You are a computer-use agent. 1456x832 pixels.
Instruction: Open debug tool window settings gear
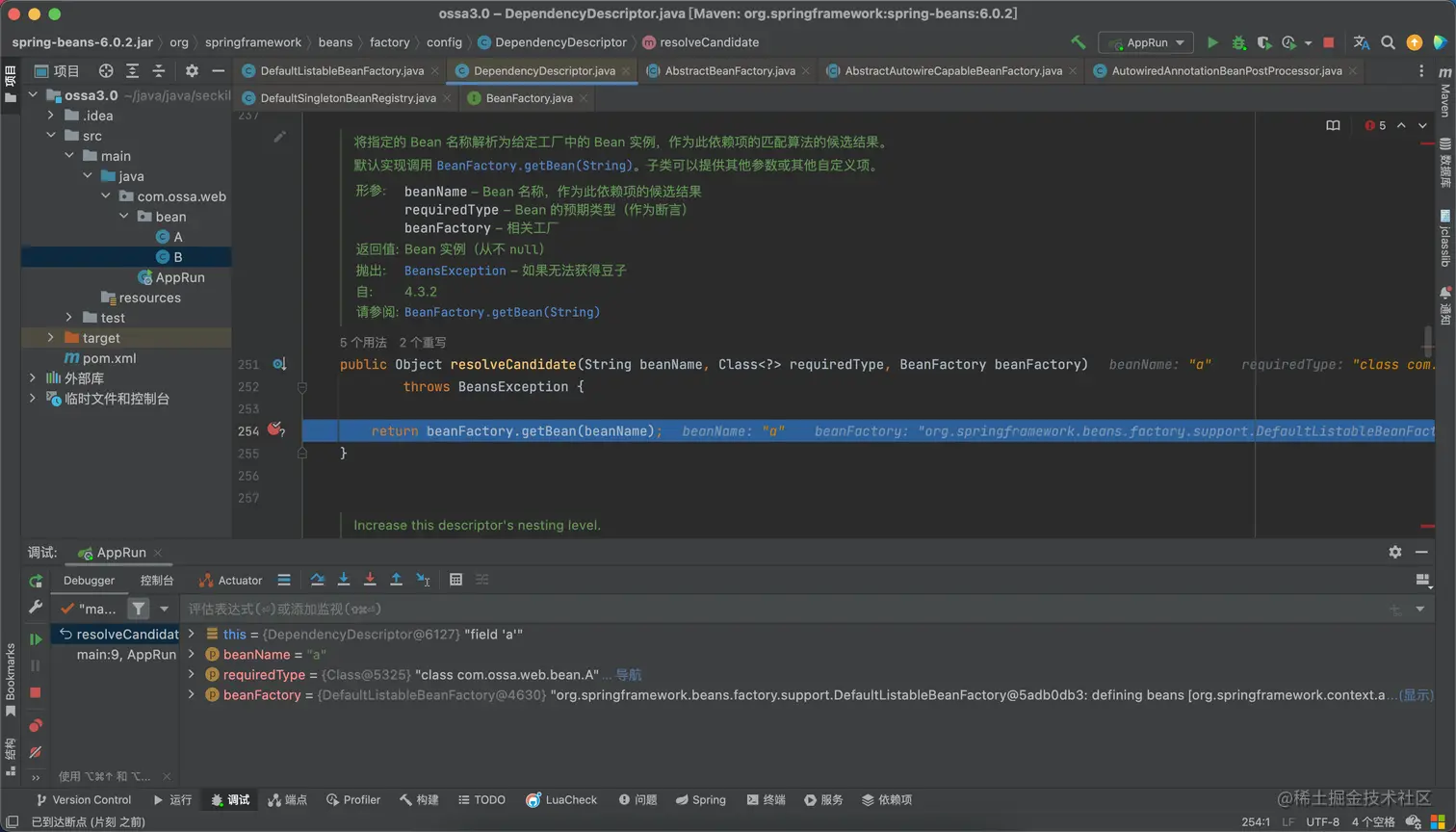click(1394, 552)
